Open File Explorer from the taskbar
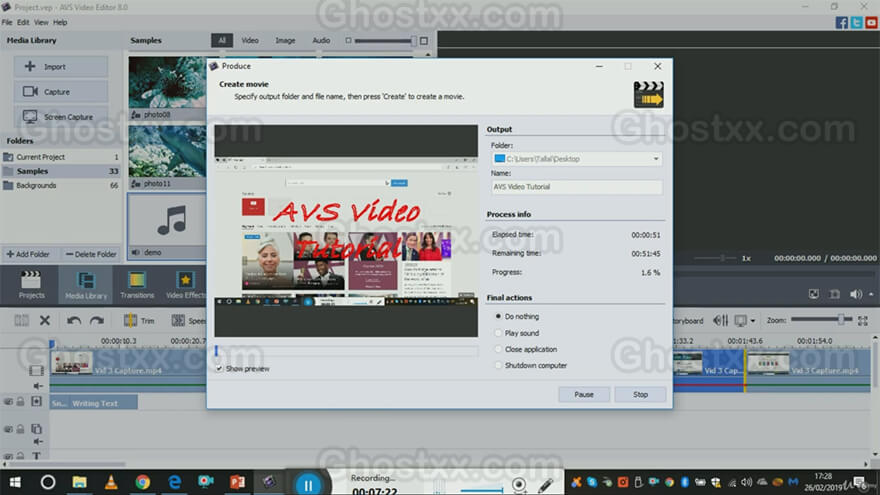Viewport: 880px width, 495px height. point(79,482)
